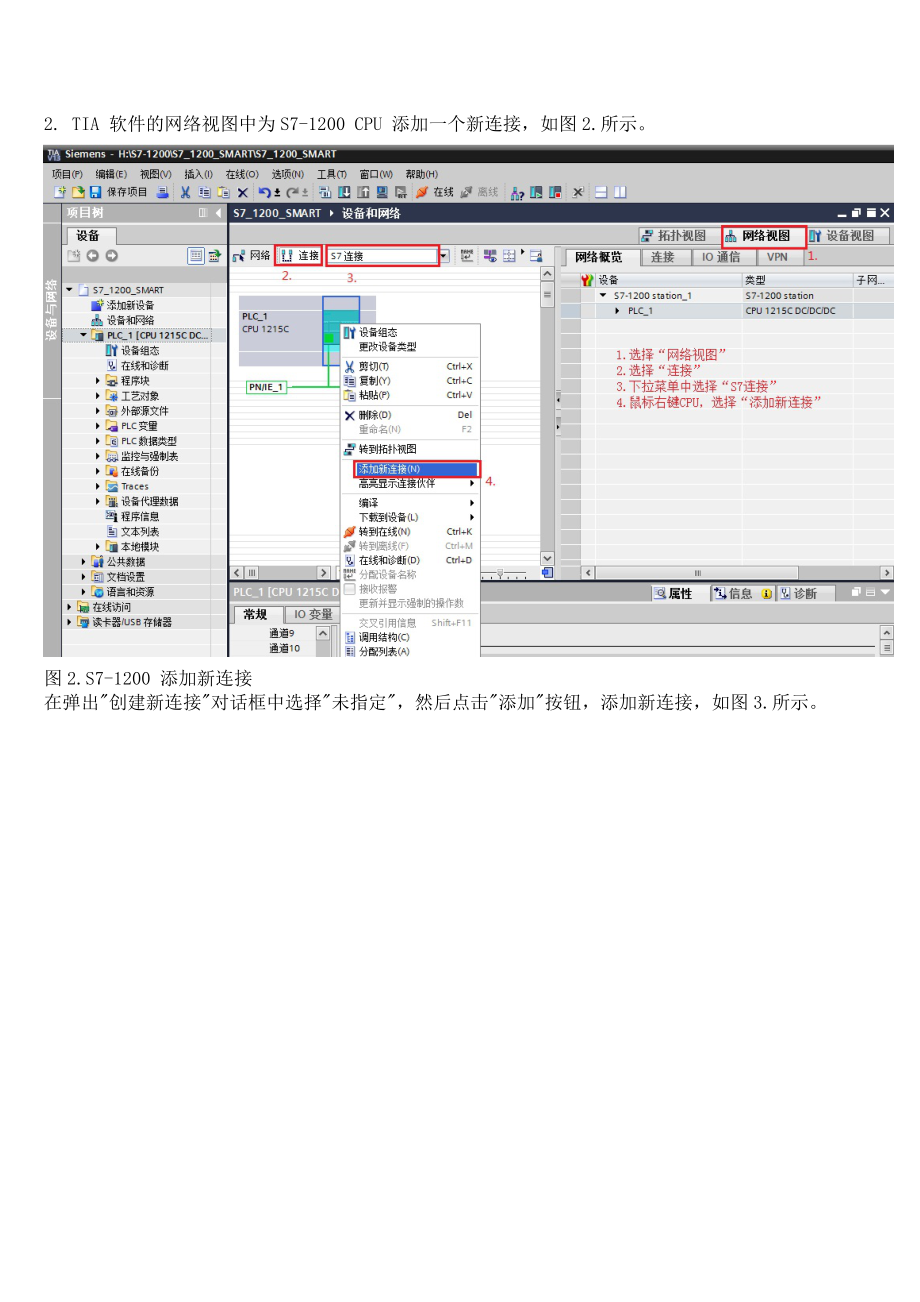
Task: Open 插入(I) menu
Action: (x=198, y=174)
